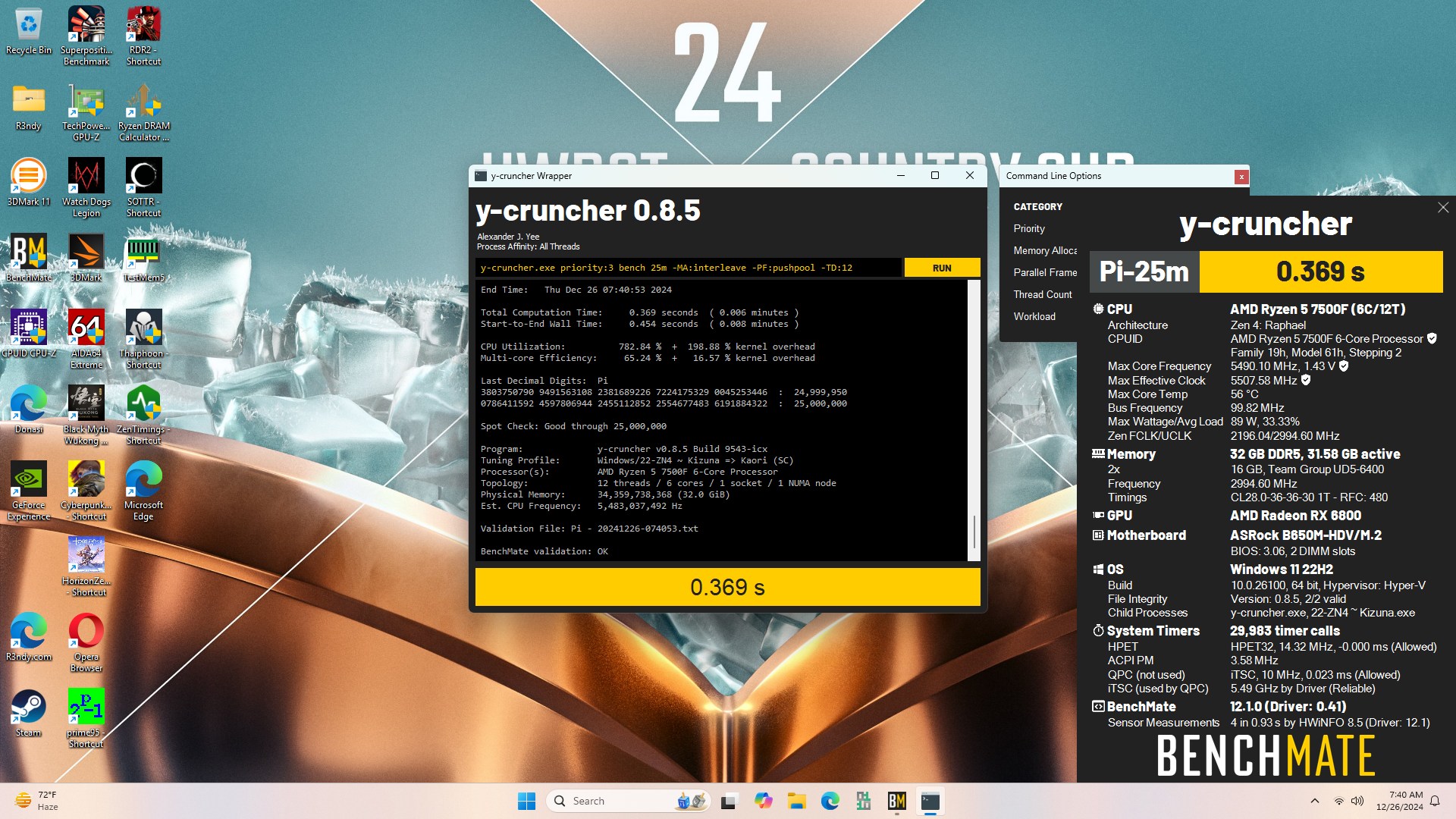Open Ryzen DRAM Calculator icon
Viewport: 1456px width, 819px height.
tap(143, 111)
